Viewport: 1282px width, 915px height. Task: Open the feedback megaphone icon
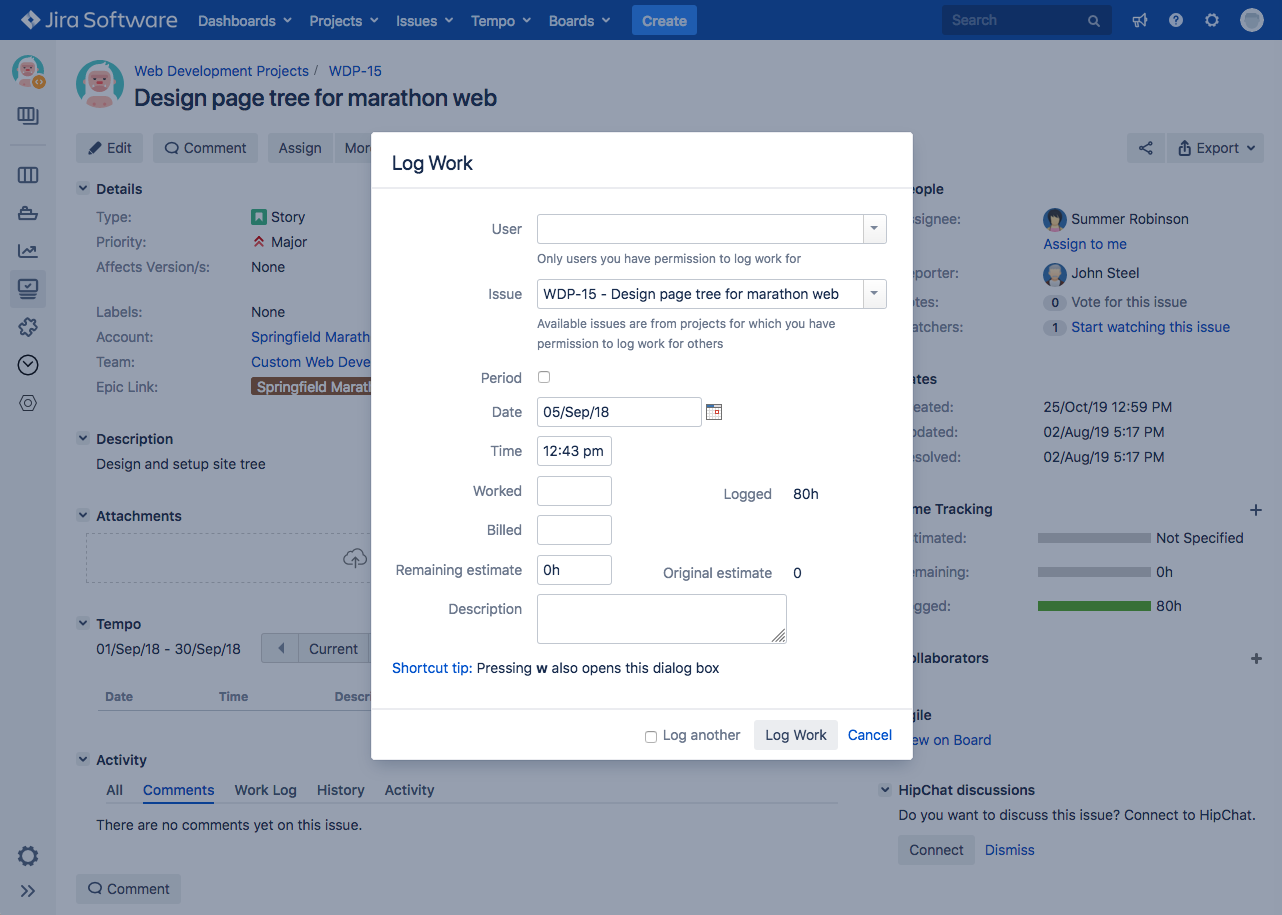click(x=1140, y=20)
